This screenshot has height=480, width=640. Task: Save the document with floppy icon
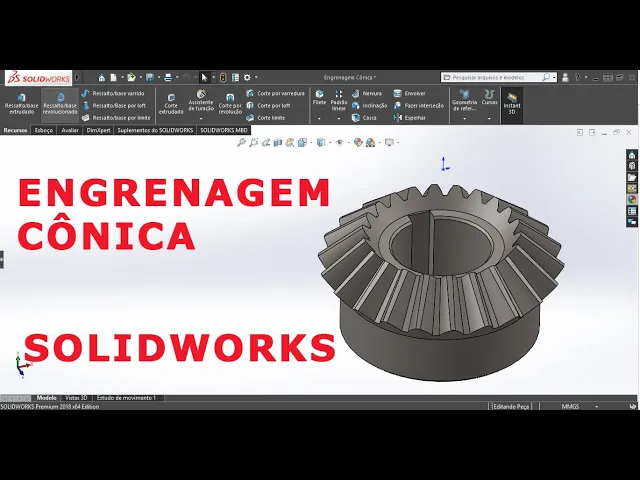tap(150, 78)
